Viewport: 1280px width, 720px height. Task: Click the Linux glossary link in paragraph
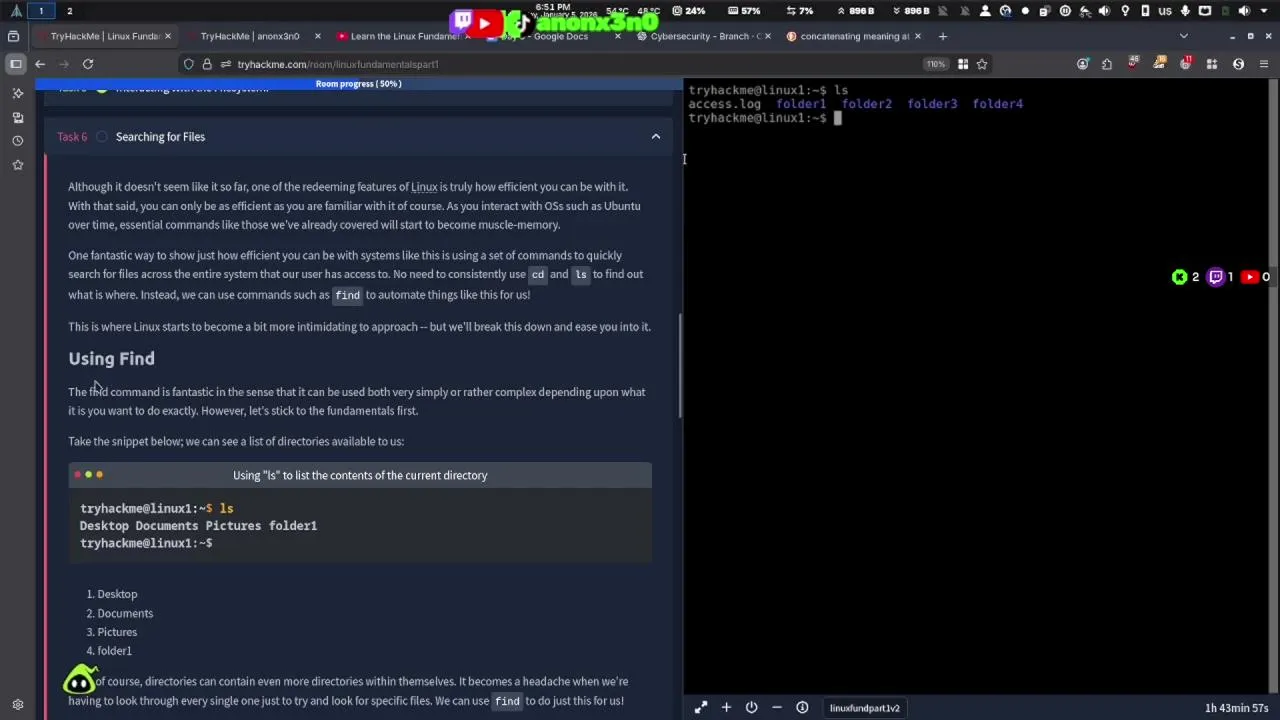coord(424,187)
